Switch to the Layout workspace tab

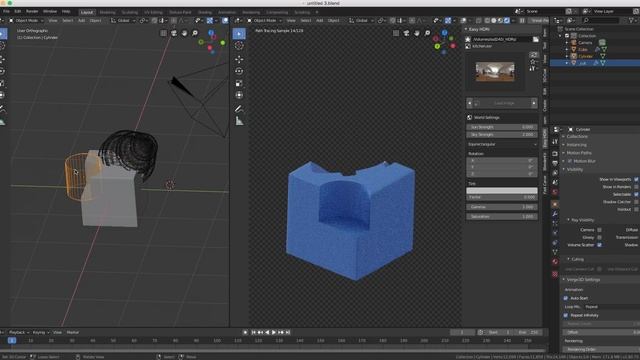pyautogui.click(x=87, y=12)
